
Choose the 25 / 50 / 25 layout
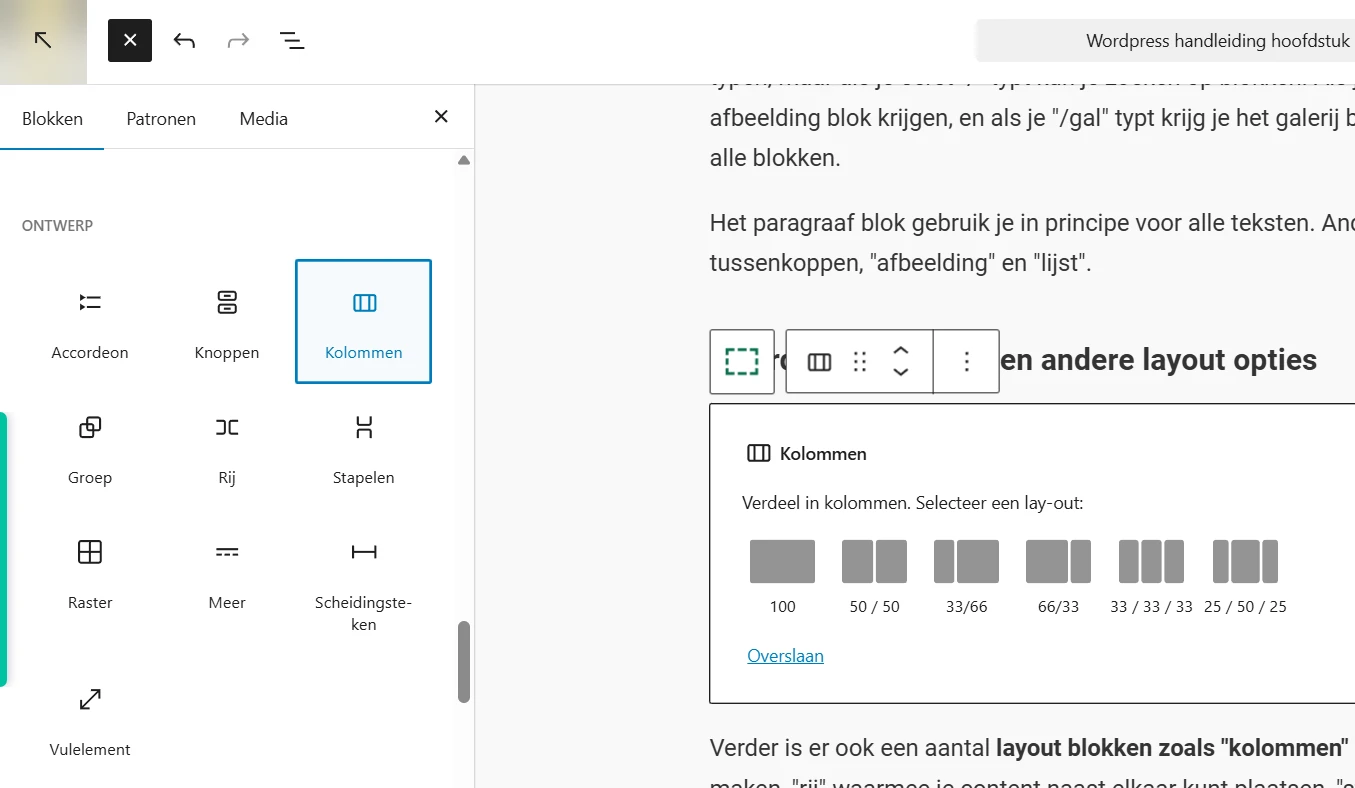pos(1244,560)
